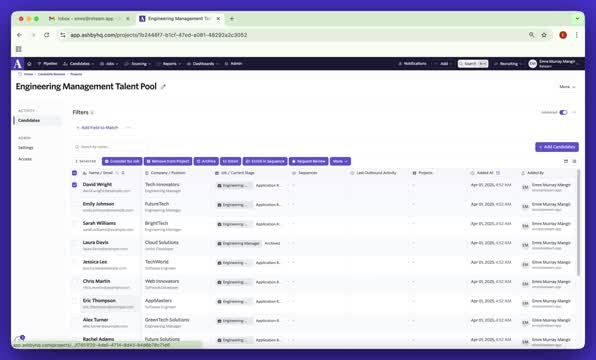Check the box for Emily Johnson
This screenshot has width=596, height=360.
coord(74,204)
